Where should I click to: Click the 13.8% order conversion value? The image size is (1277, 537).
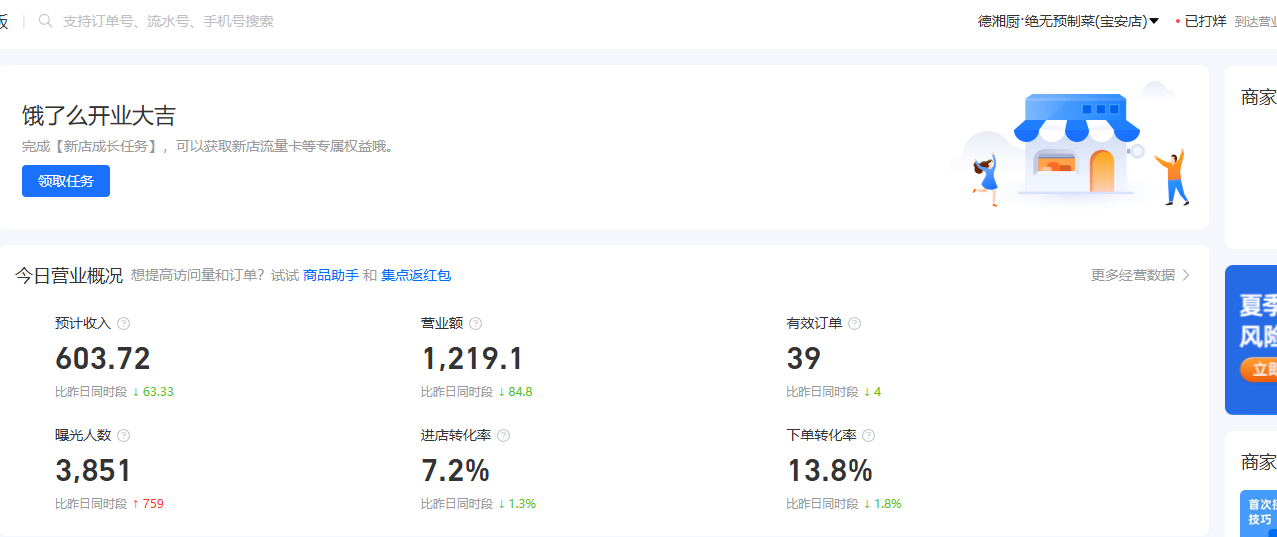pos(830,470)
